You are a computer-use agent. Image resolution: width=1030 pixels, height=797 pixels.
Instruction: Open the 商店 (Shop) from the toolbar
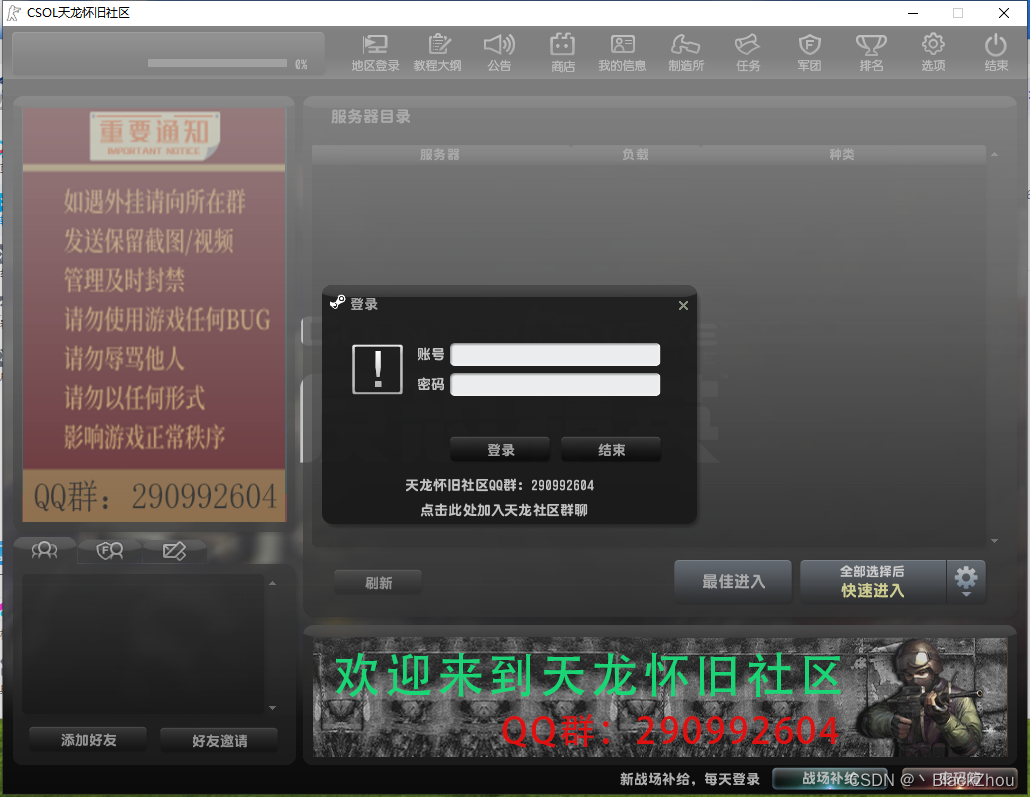(562, 52)
